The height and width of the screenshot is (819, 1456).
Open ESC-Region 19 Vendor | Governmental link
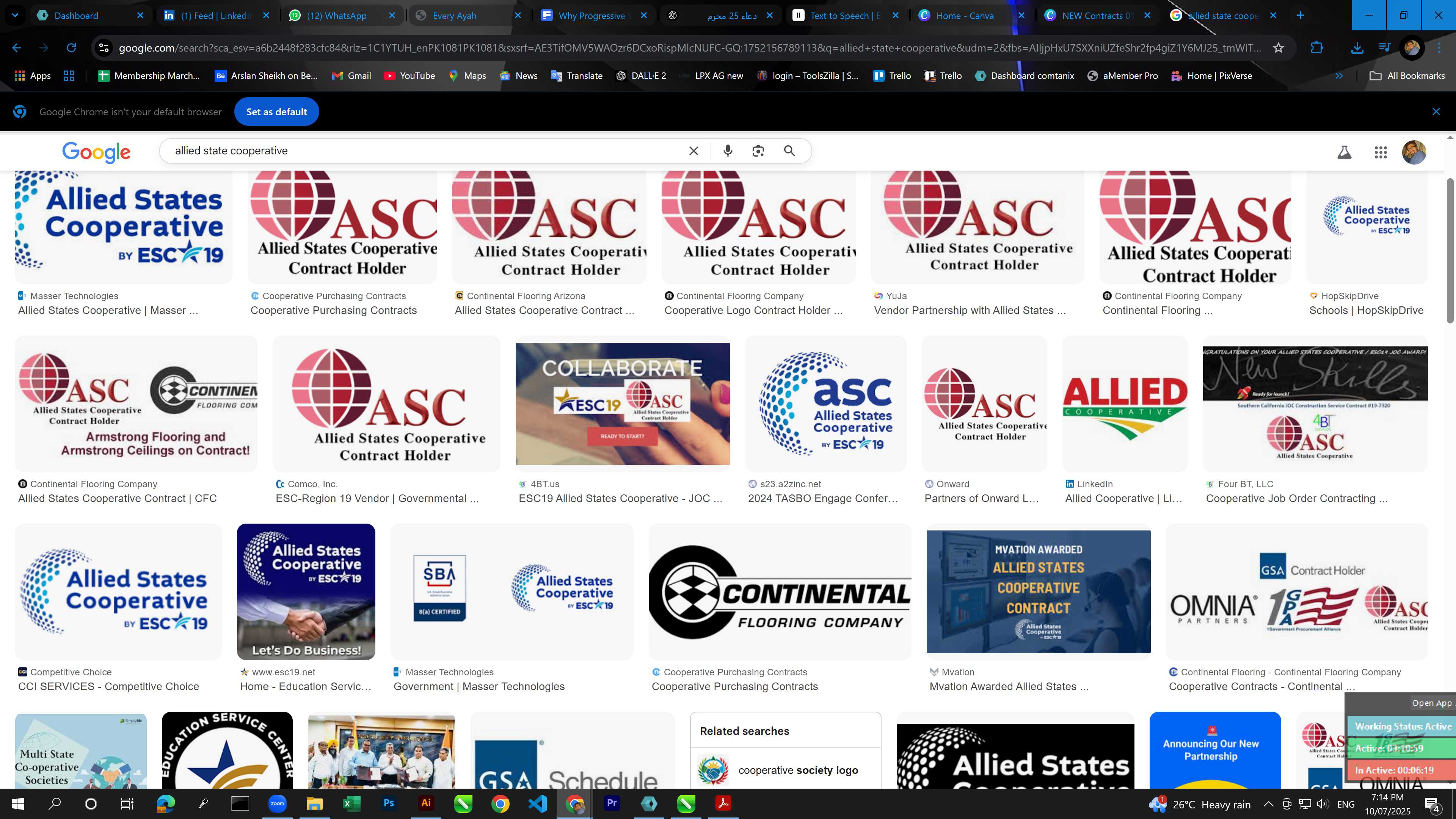pyautogui.click(x=377, y=499)
